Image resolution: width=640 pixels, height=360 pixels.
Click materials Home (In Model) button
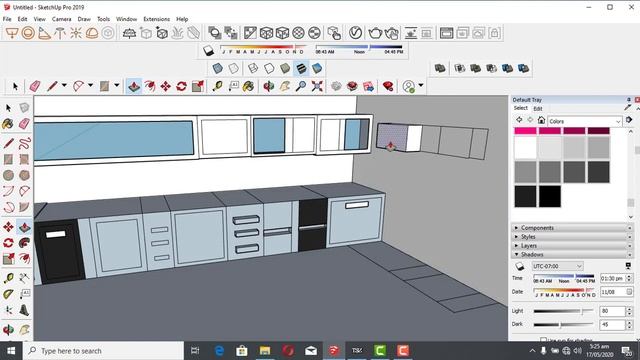pyautogui.click(x=541, y=120)
